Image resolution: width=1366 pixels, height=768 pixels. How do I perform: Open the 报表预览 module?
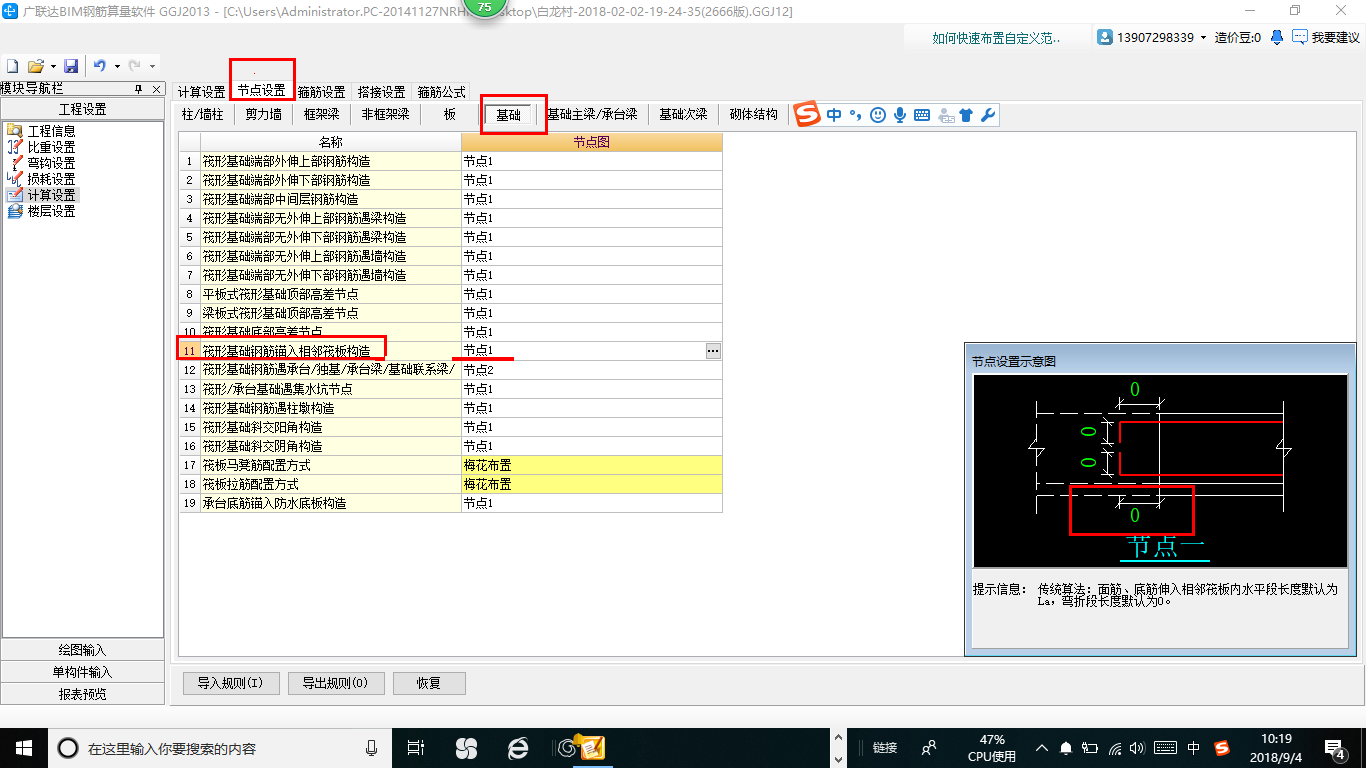(x=82, y=694)
